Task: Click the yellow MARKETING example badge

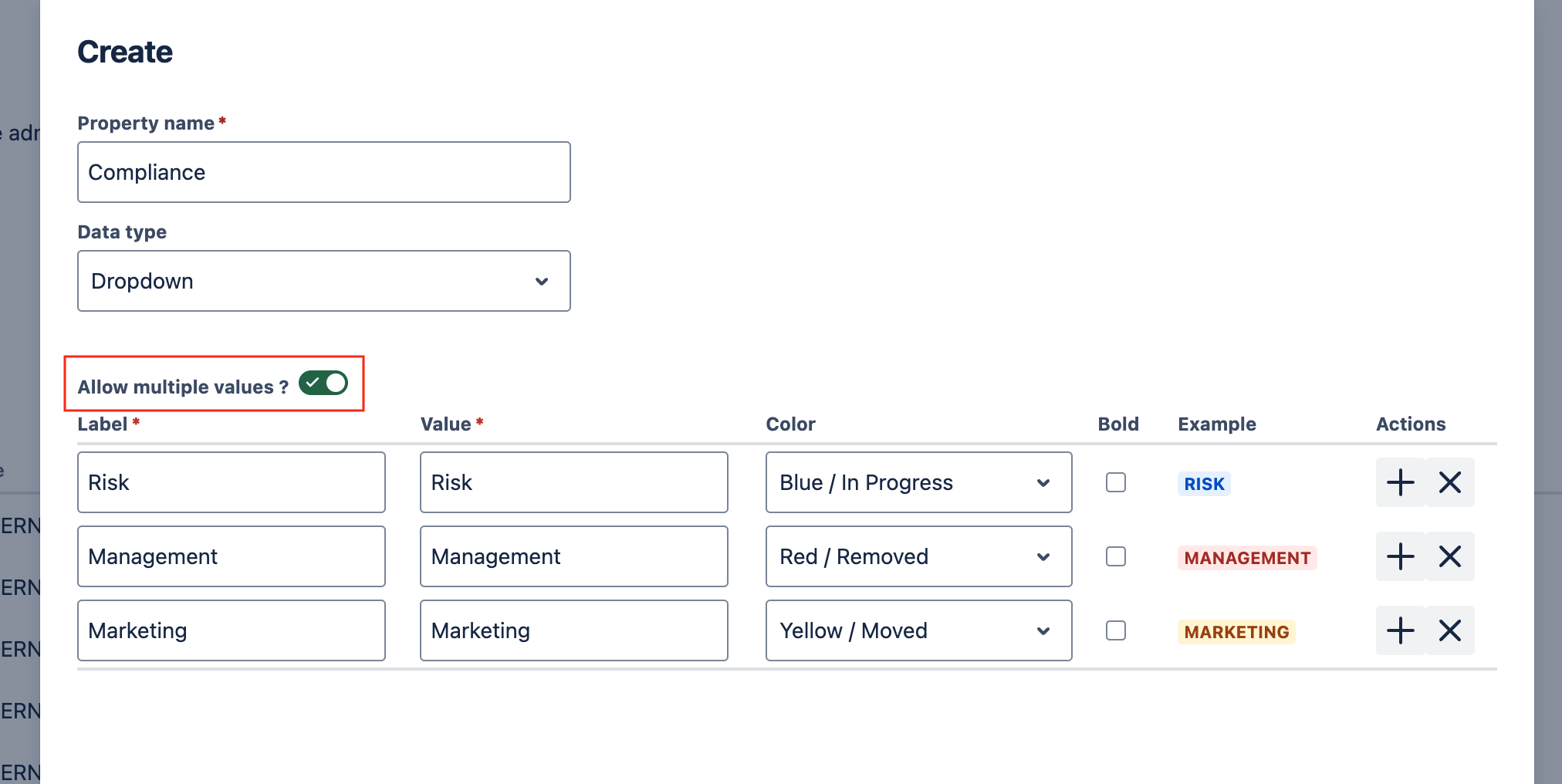Action: (1236, 632)
